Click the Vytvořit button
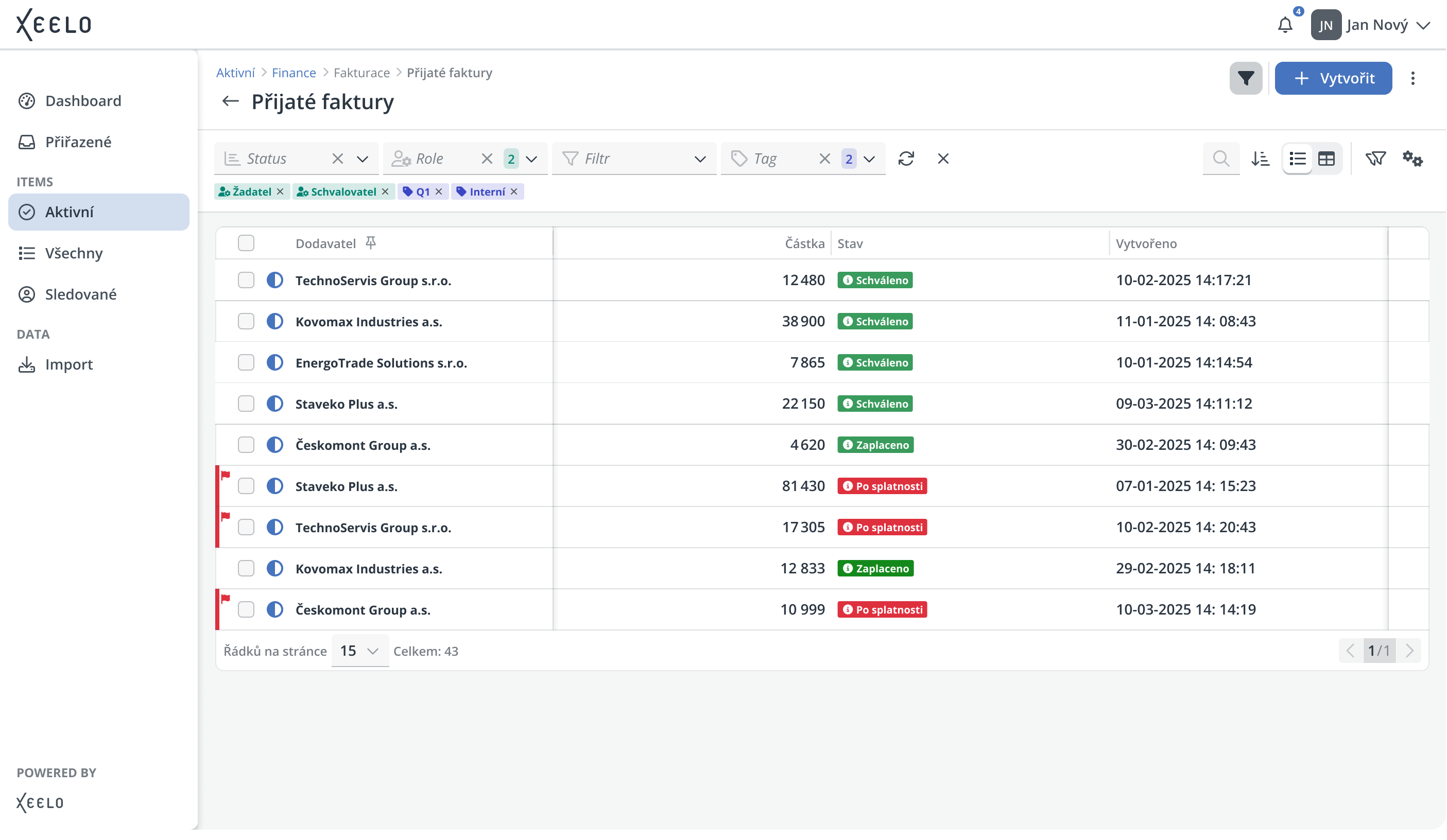This screenshot has height=840, width=1447. pos(1333,78)
